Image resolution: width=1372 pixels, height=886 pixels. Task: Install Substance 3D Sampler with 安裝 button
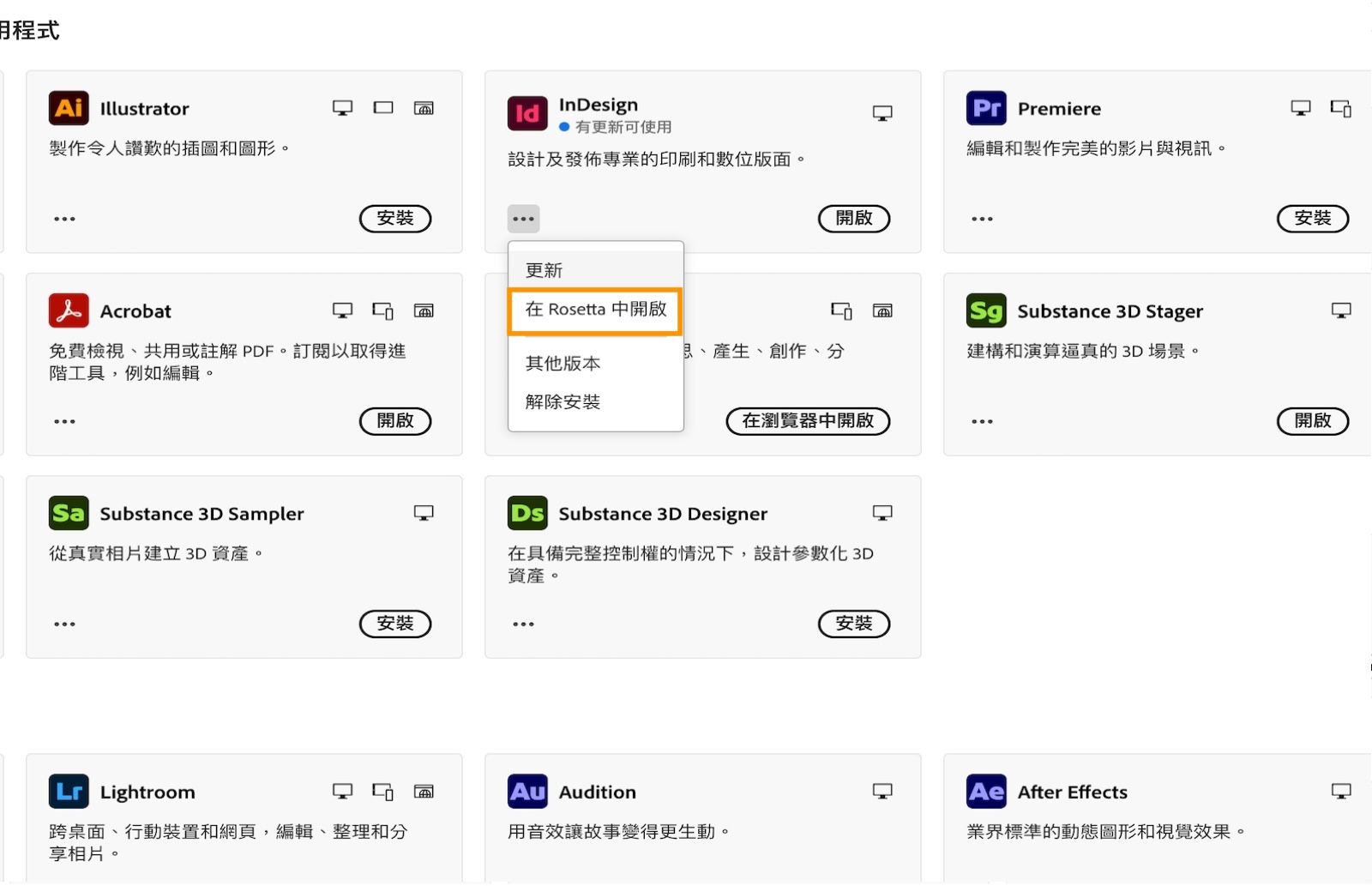(x=395, y=624)
